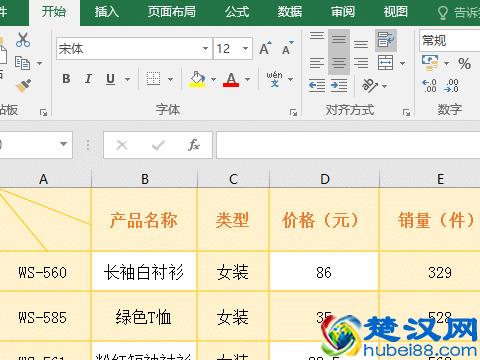Open the 数据 tab
The width and height of the screenshot is (480, 360).
point(290,12)
